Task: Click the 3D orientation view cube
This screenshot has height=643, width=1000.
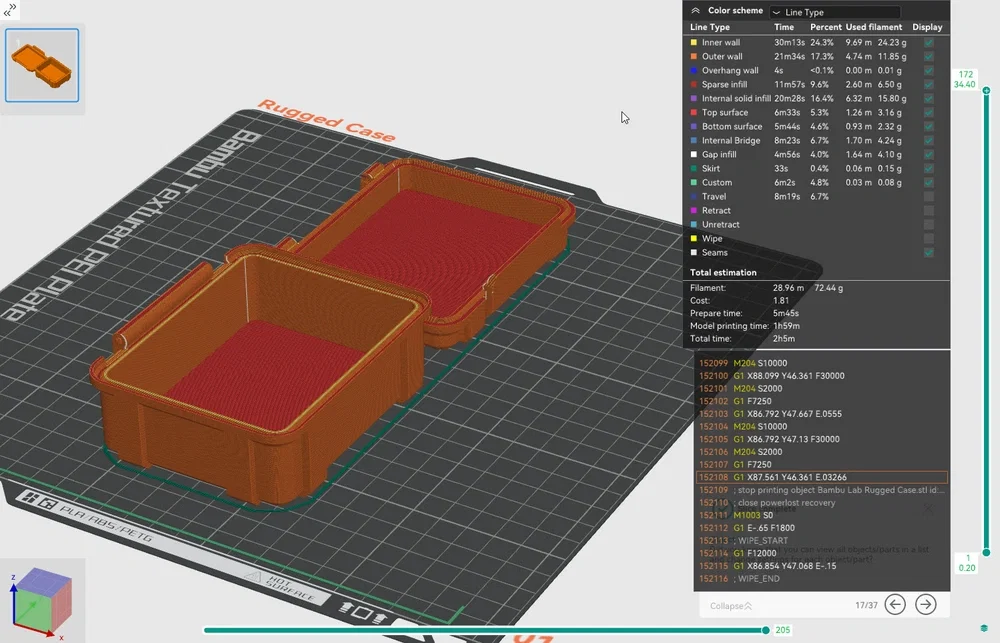Action: point(41,602)
